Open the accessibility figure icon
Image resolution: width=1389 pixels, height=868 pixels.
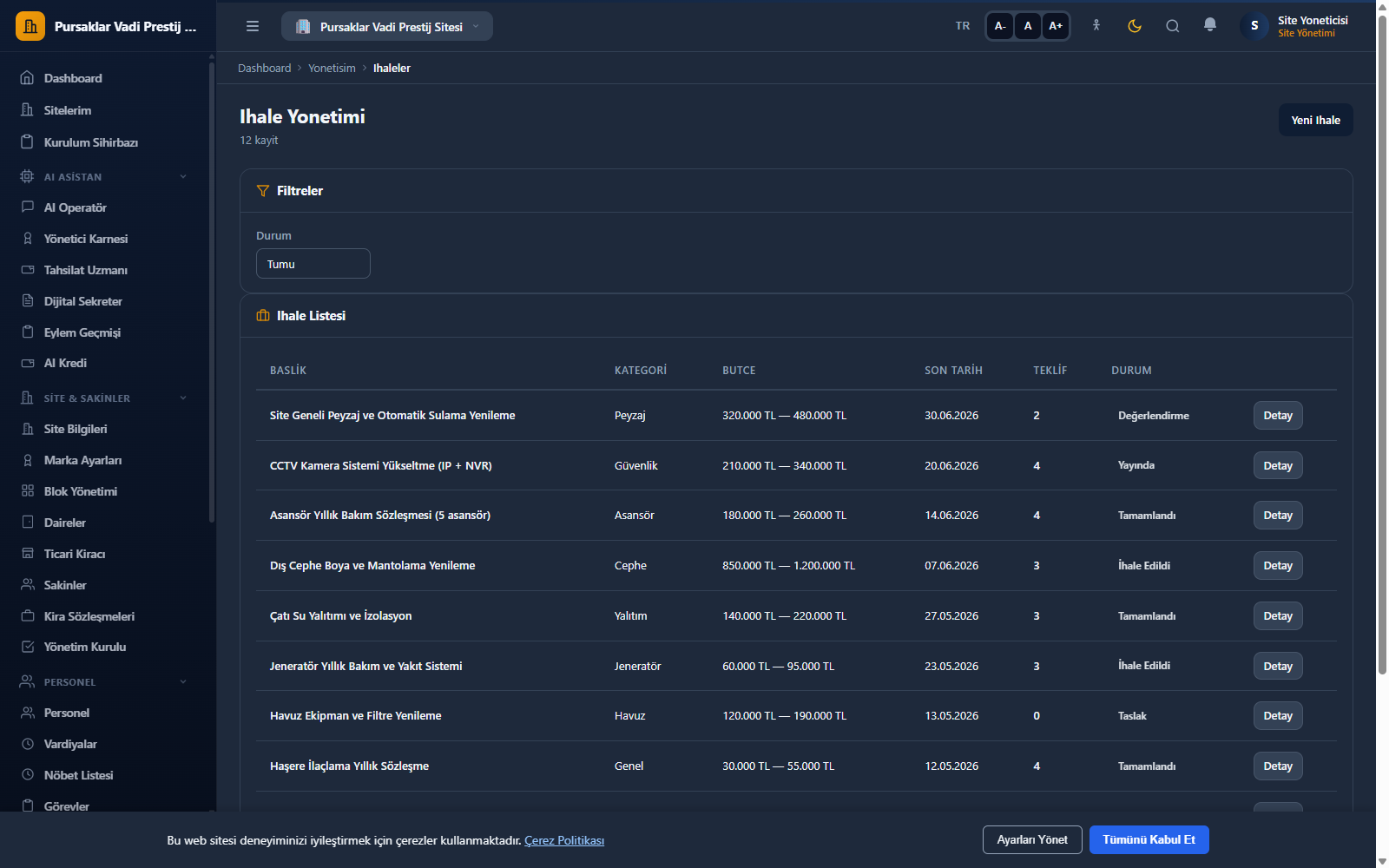click(1096, 26)
